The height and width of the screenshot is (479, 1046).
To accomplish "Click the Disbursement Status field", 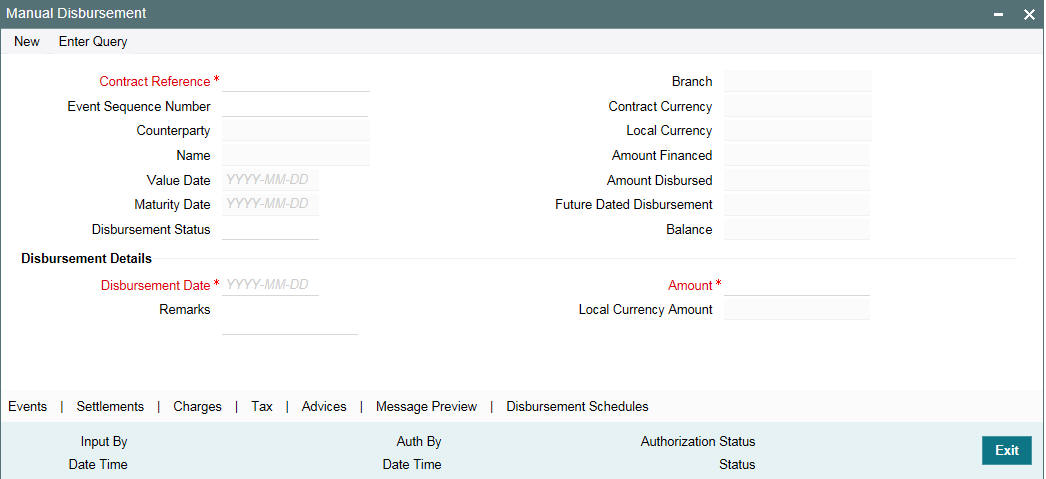I will click(x=270, y=229).
